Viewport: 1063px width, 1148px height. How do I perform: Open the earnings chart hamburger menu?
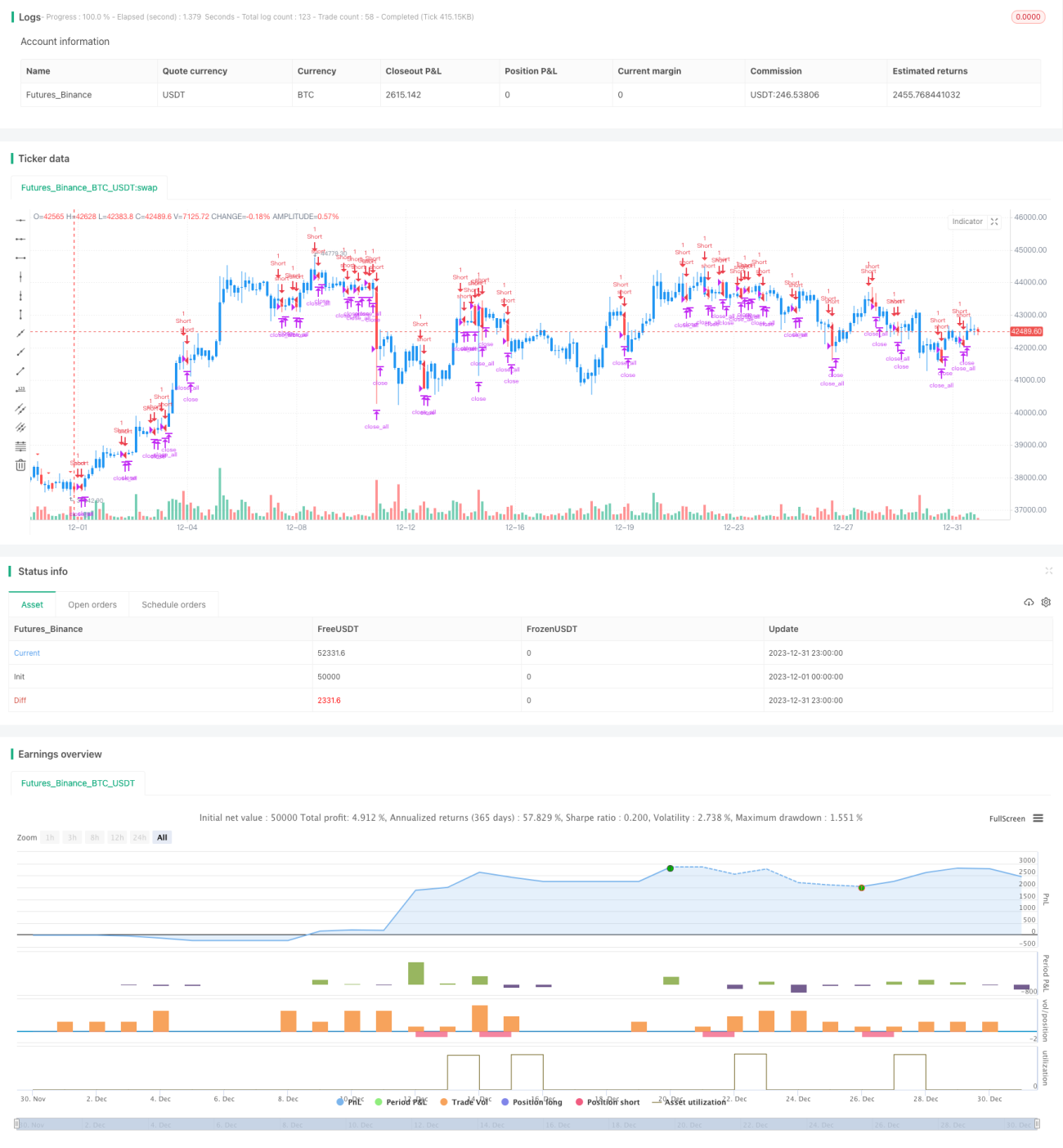1038,818
